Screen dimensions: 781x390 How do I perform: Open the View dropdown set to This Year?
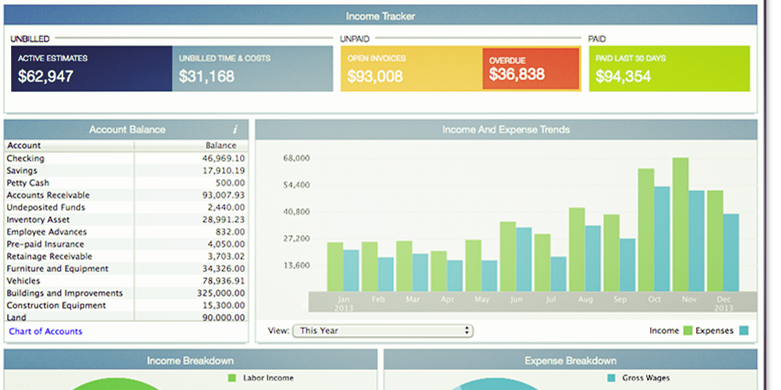click(x=383, y=331)
